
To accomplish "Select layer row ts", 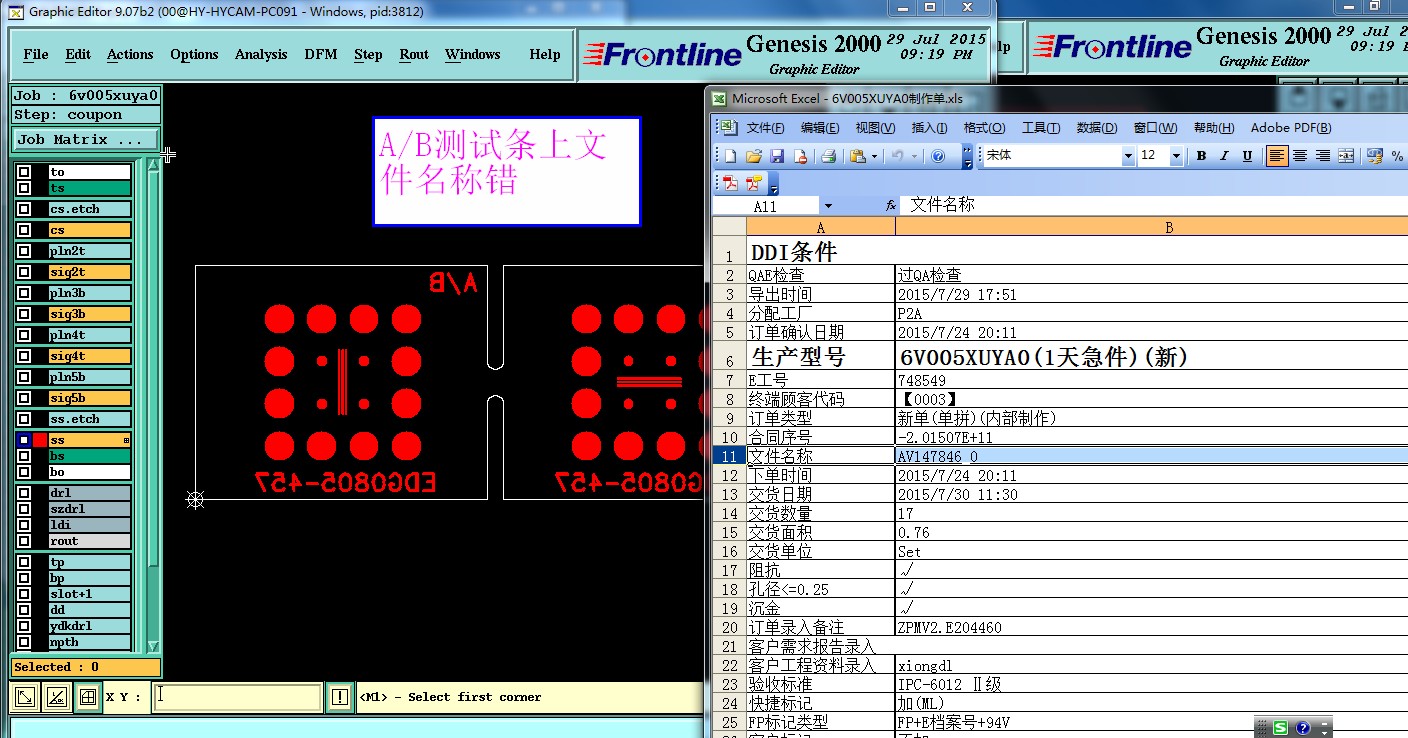I will 90,188.
